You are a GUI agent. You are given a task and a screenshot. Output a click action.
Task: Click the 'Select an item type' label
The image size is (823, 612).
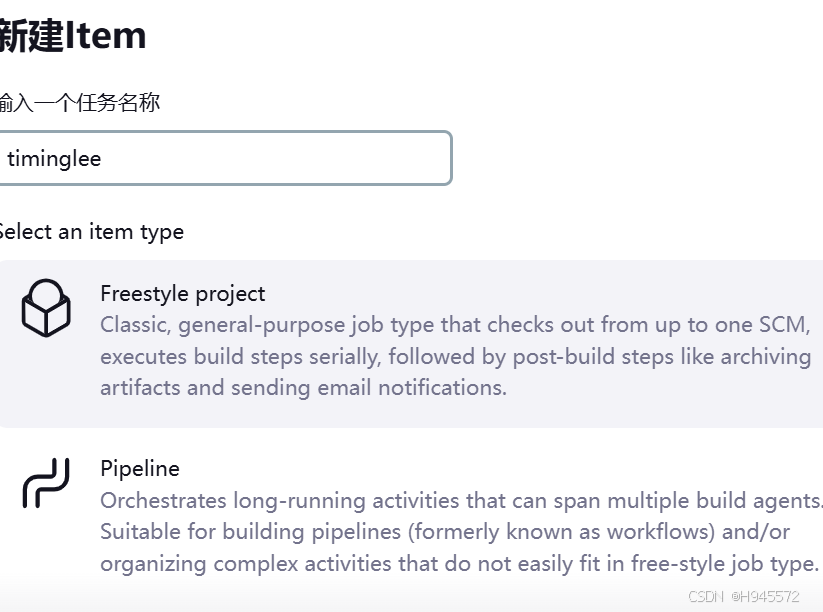click(91, 232)
